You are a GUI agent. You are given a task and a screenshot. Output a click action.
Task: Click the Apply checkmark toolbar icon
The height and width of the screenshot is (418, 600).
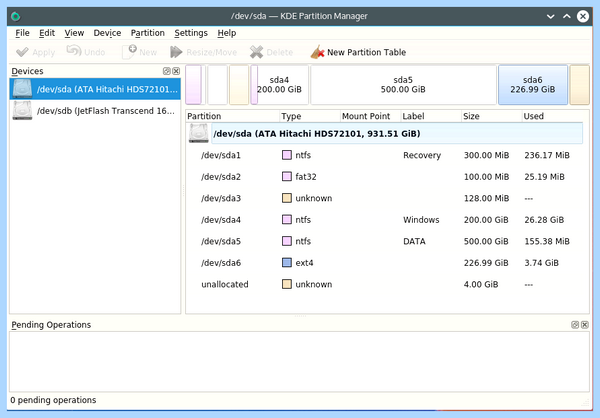click(x=22, y=52)
